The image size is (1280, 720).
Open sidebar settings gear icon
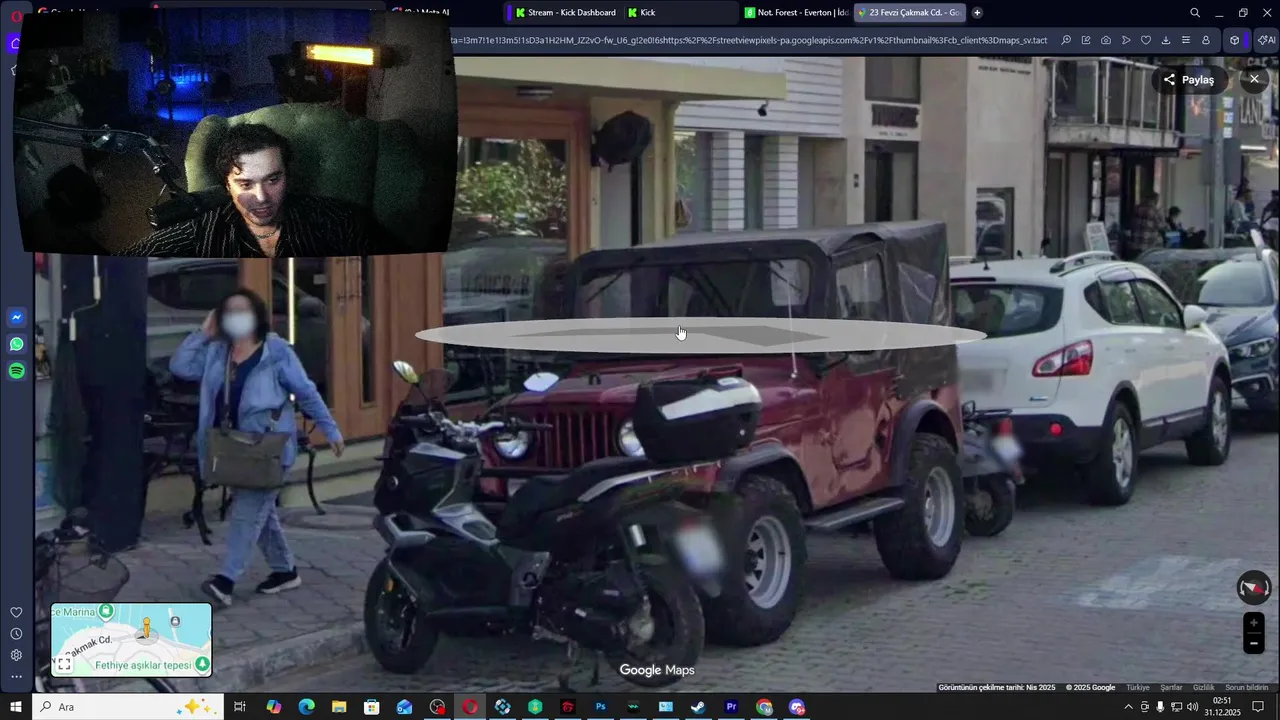pos(16,655)
